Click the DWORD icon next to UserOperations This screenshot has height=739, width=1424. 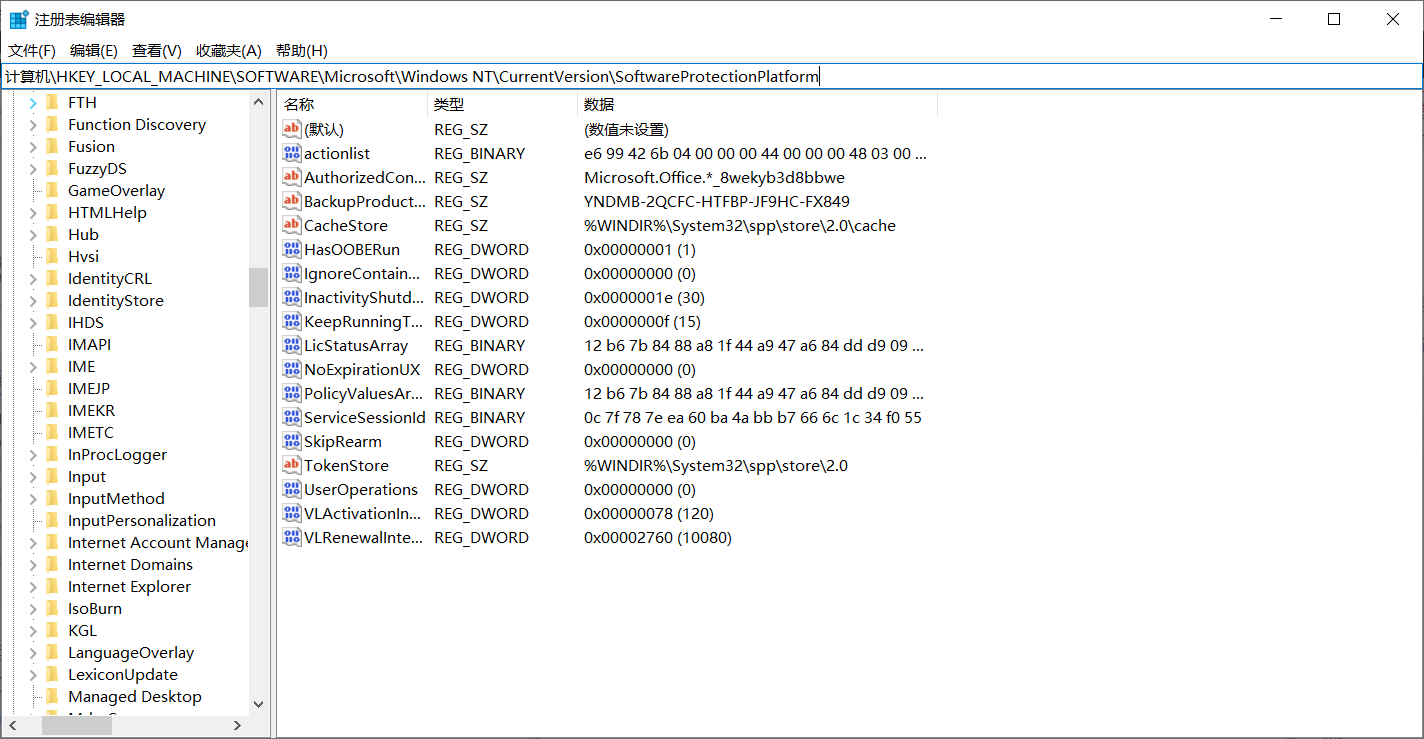291,489
